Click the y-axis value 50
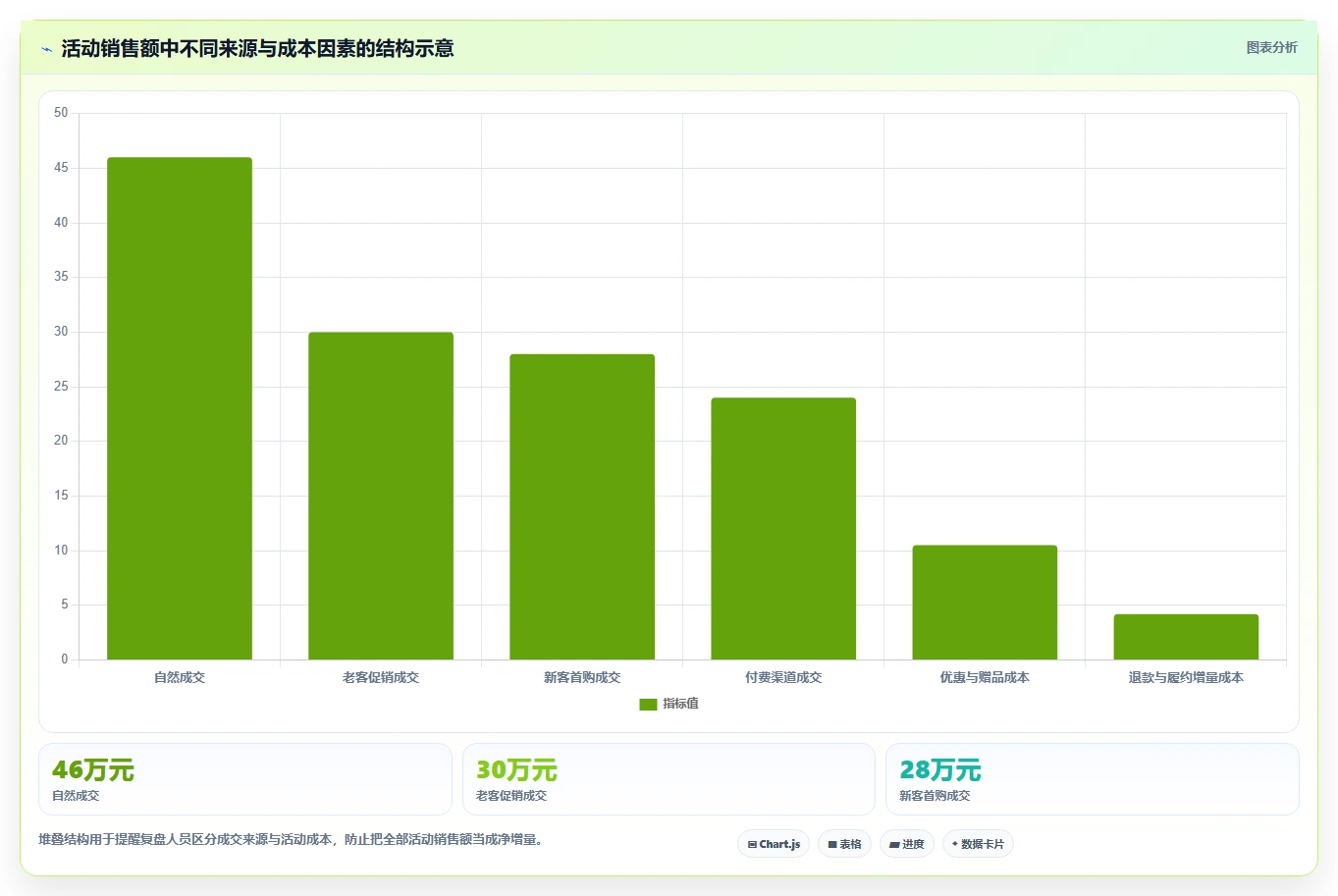The image size is (1338, 896). [x=61, y=113]
